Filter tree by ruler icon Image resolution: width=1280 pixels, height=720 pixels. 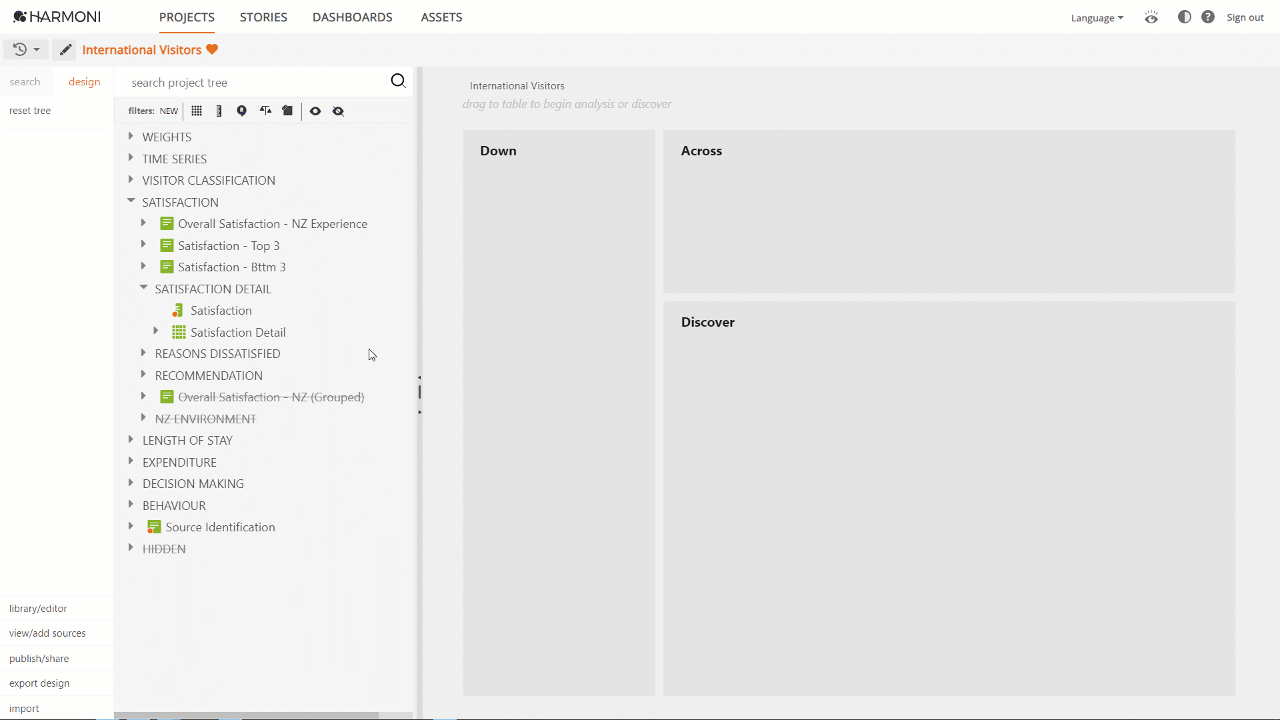point(219,111)
